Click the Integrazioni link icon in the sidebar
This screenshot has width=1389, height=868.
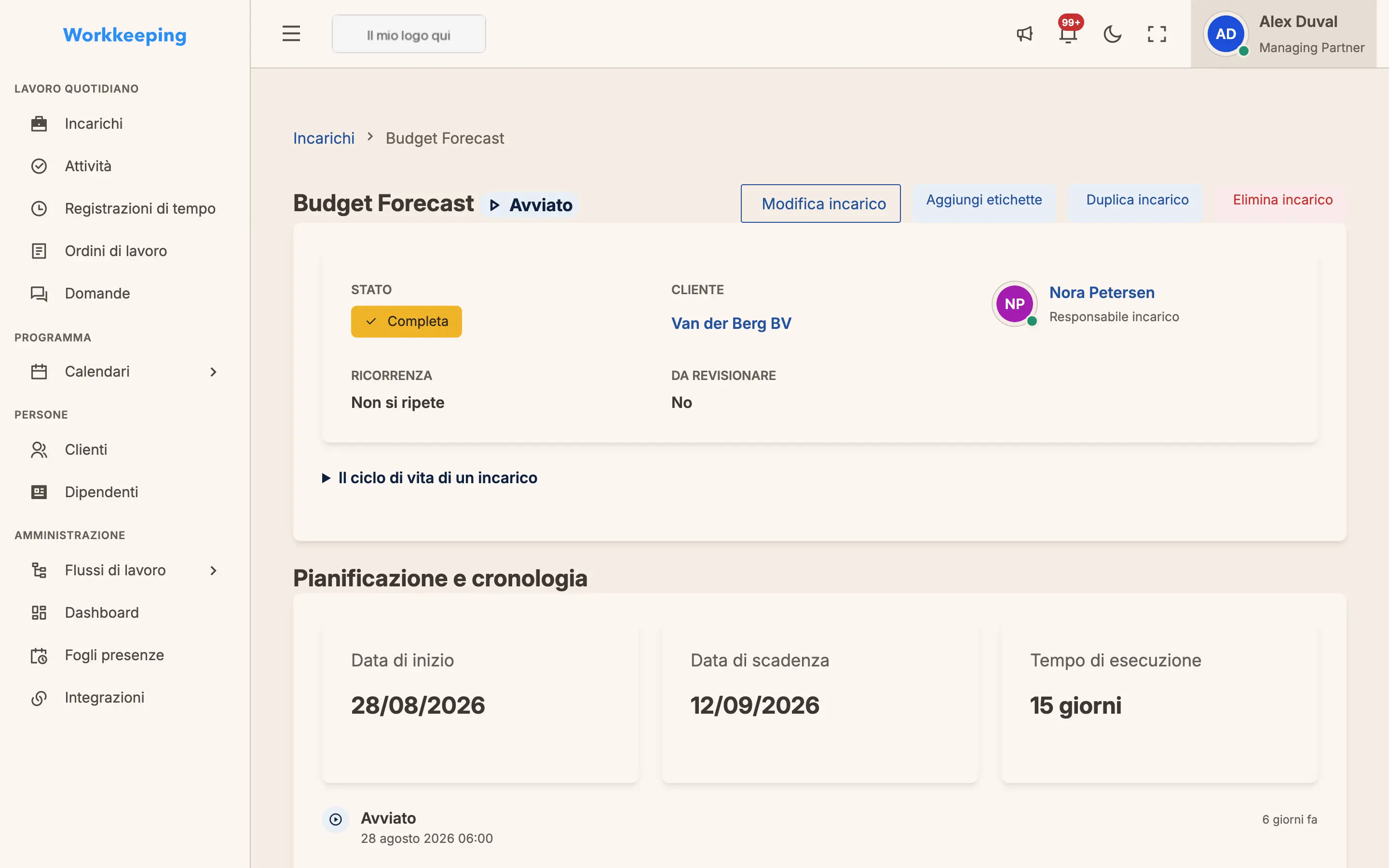(x=39, y=697)
